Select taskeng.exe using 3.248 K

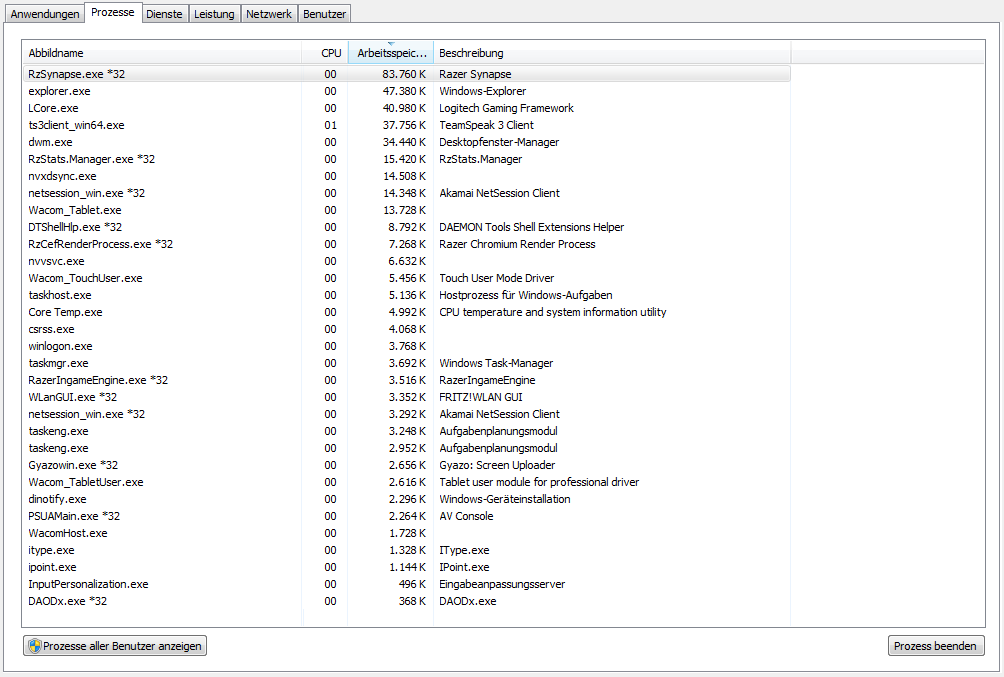click(x=407, y=431)
